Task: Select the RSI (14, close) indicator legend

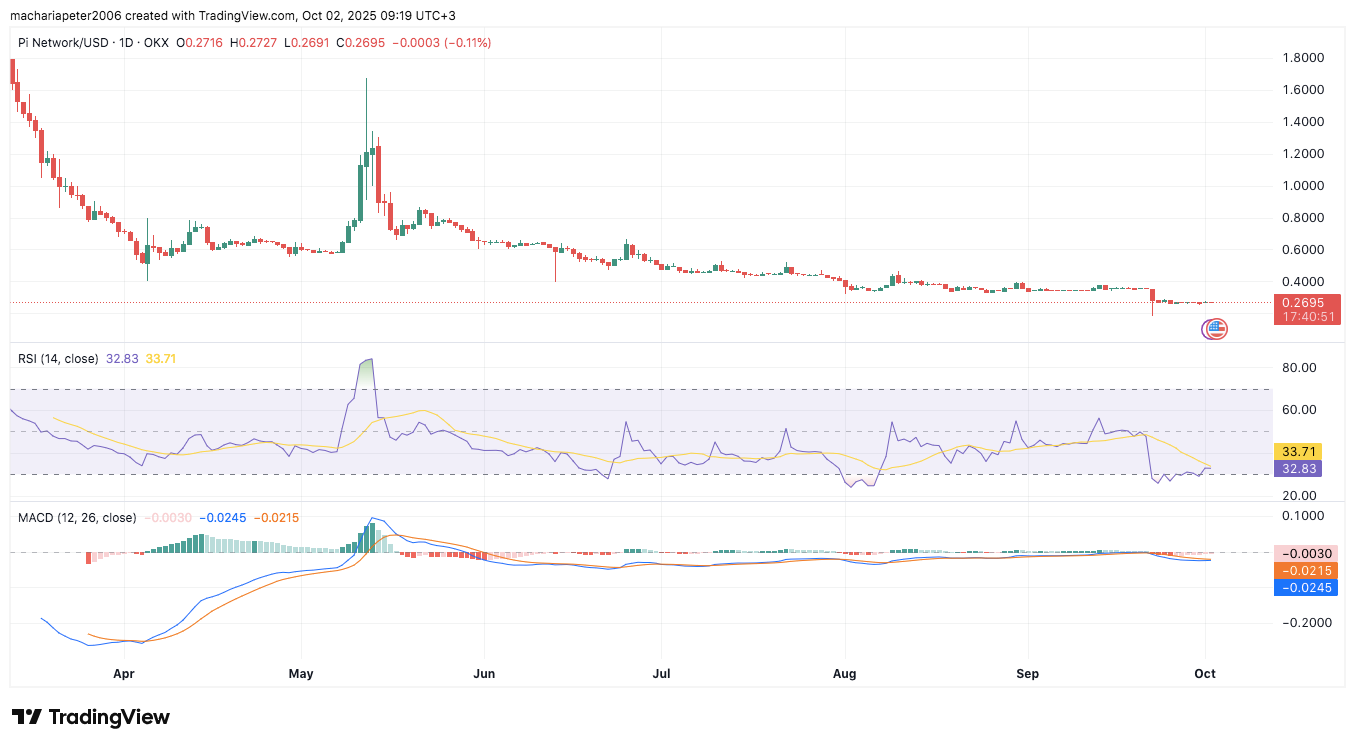Action: (x=58, y=358)
